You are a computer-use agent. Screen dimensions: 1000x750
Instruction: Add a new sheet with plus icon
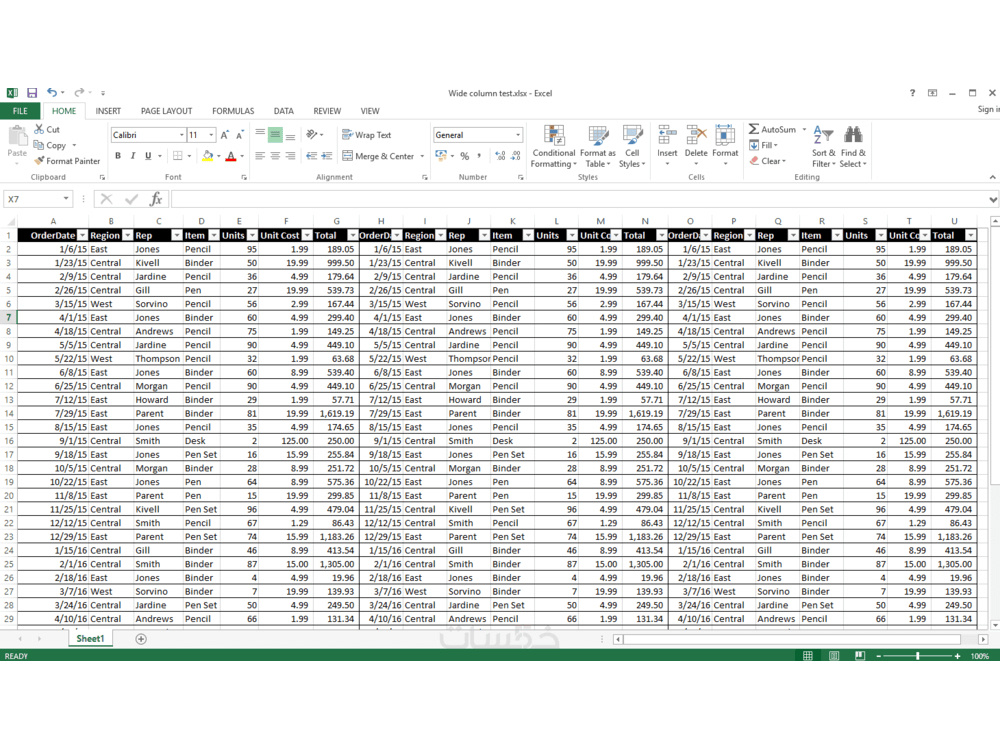[141, 638]
